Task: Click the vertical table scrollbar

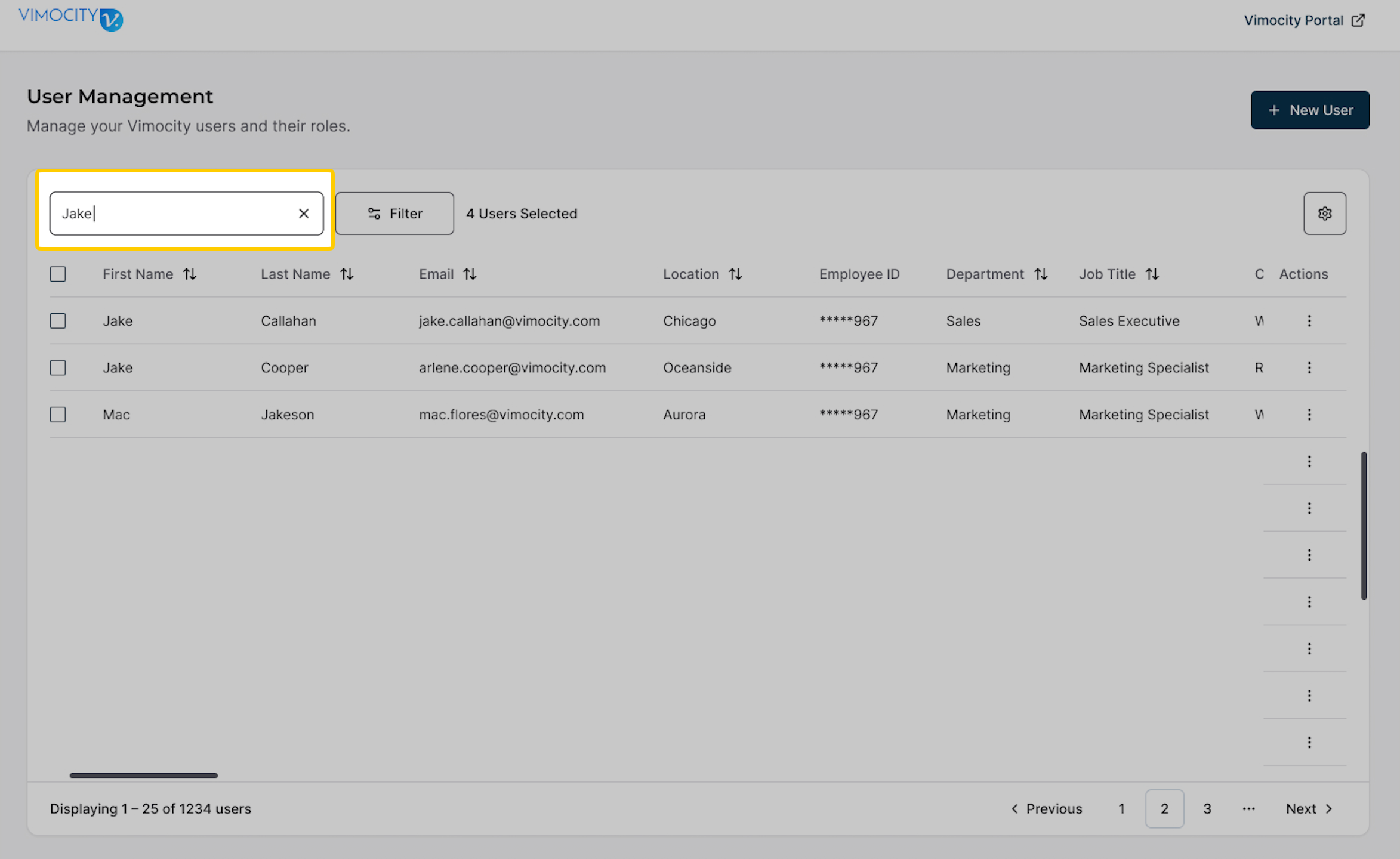Action: (1364, 526)
